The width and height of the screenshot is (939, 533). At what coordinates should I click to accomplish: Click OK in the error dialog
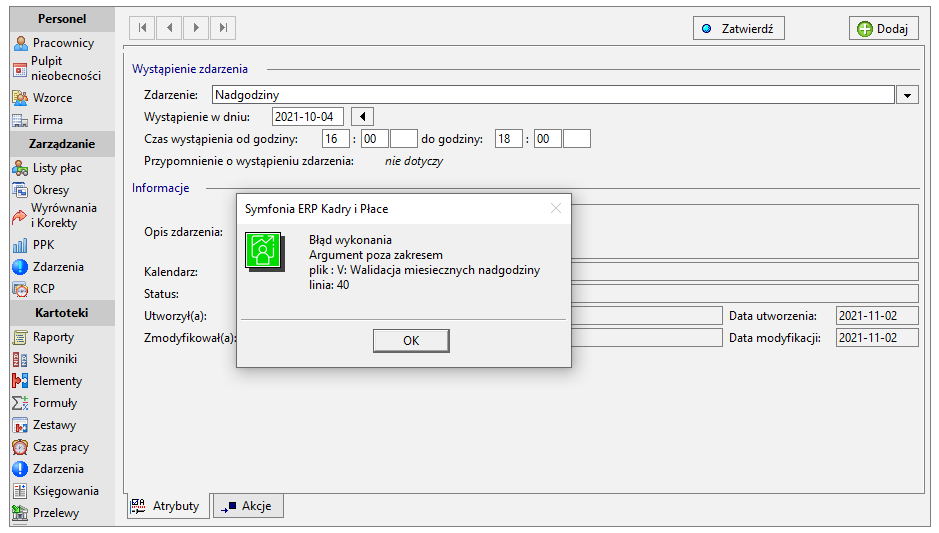click(411, 340)
